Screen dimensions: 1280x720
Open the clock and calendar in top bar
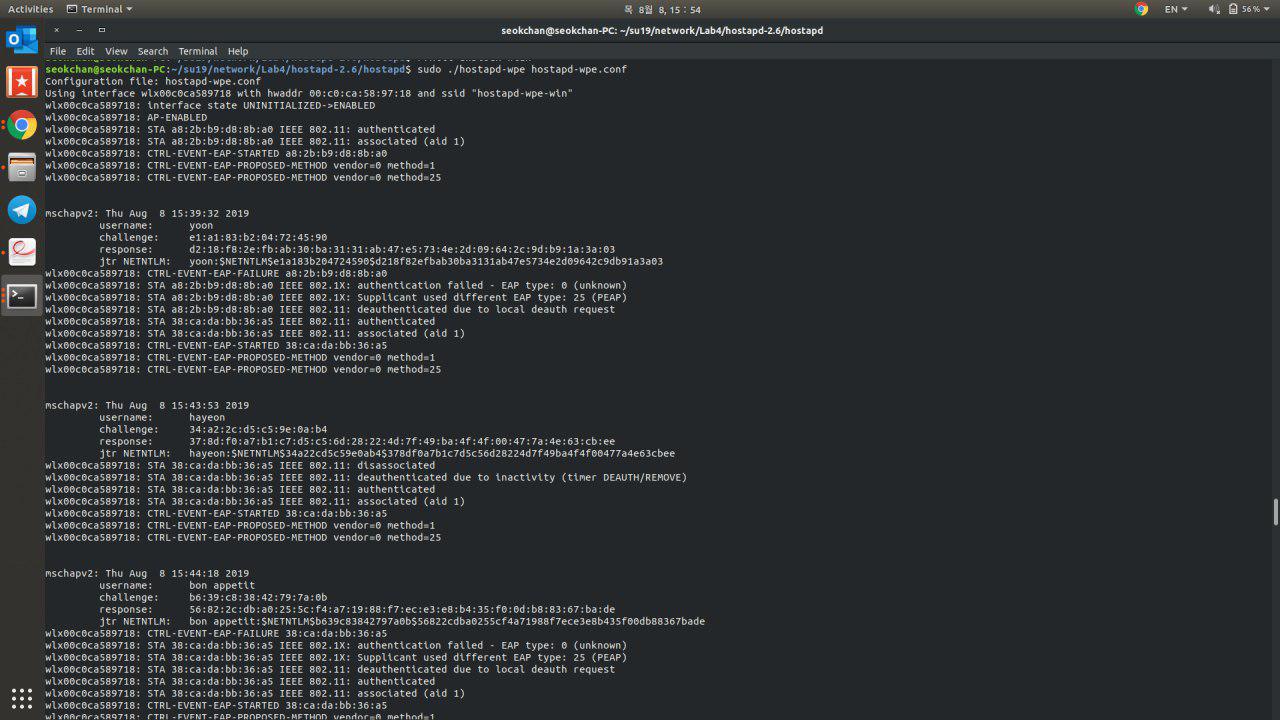pyautogui.click(x=662, y=9)
